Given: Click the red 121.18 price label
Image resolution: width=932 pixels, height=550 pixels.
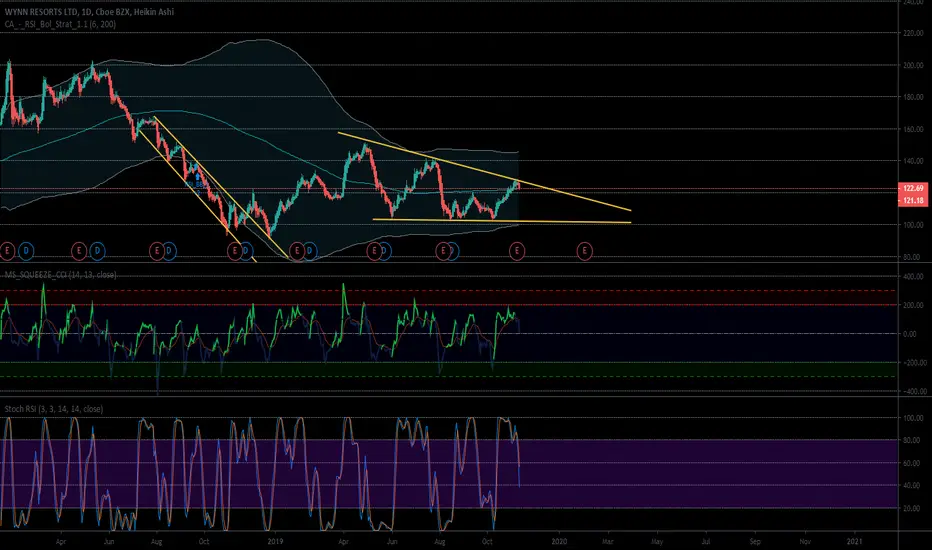Looking at the screenshot, I should 913,200.
